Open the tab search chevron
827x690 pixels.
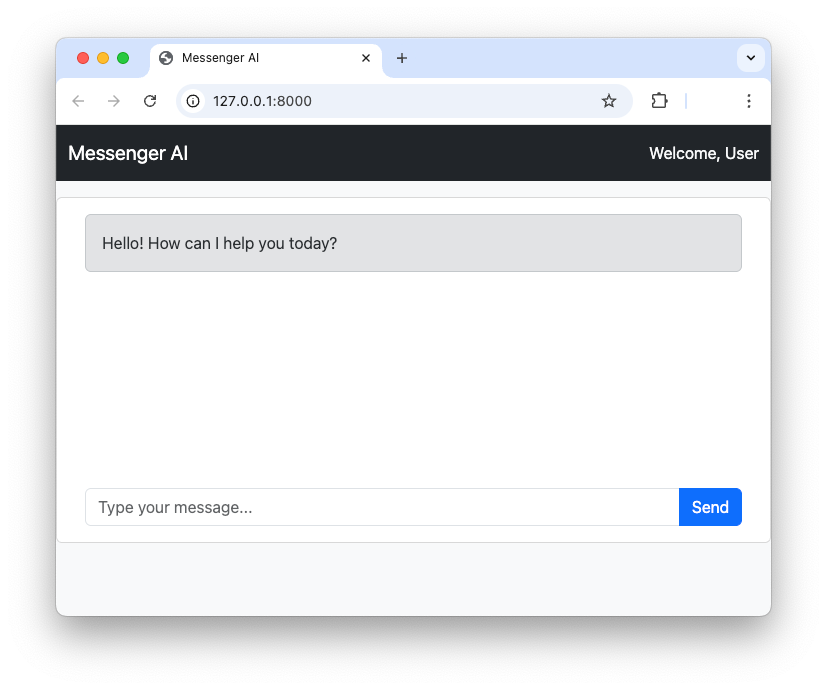click(x=751, y=58)
